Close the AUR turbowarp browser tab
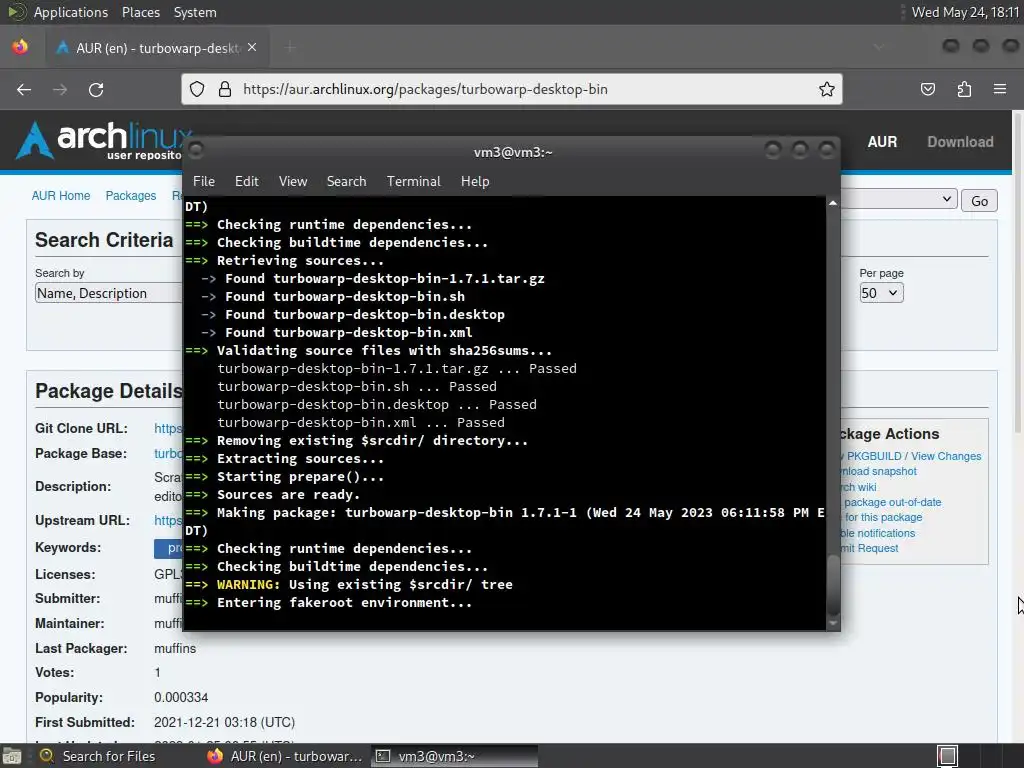The image size is (1024, 768). [x=252, y=48]
